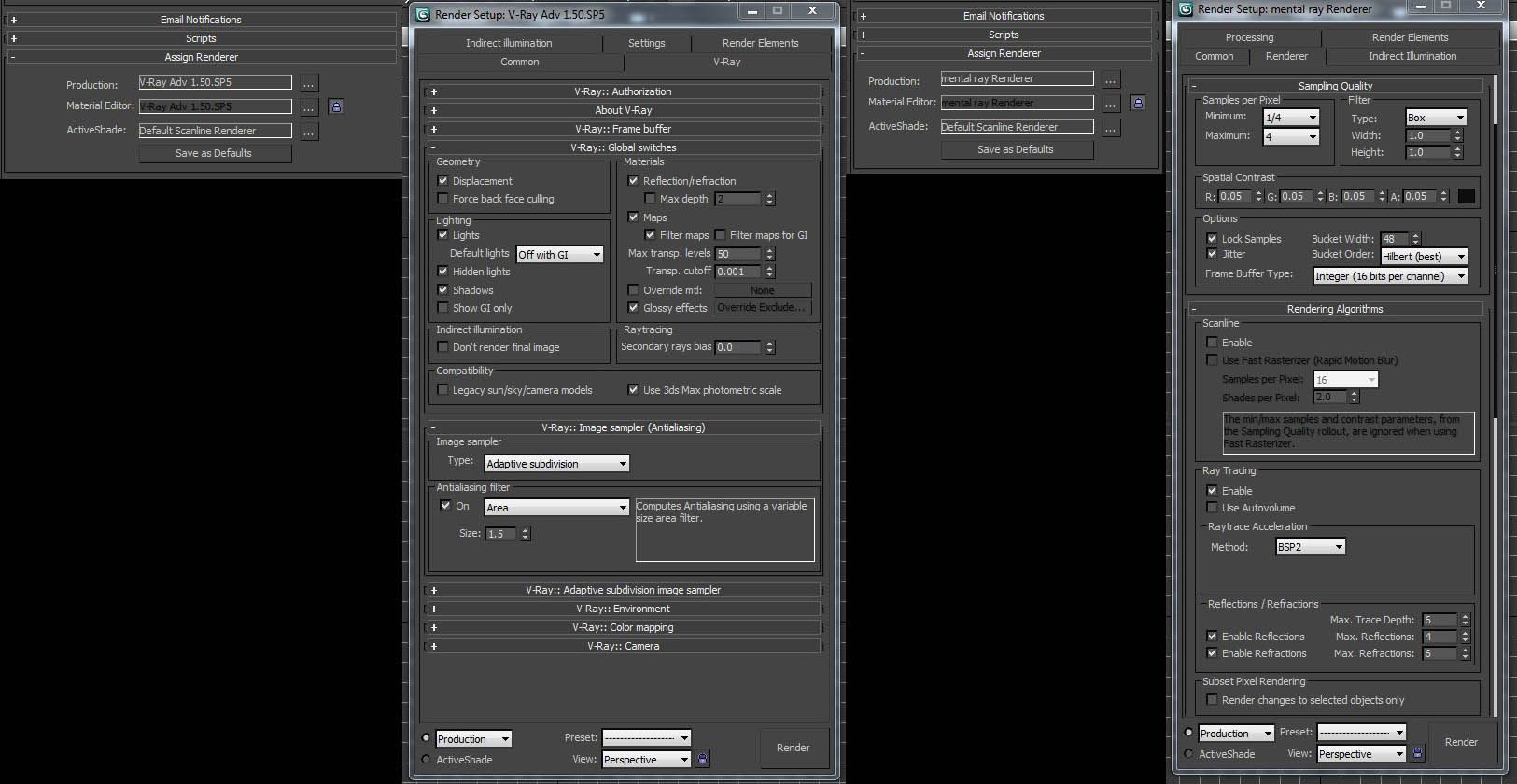Toggle Hidden lights checkbox
Viewport: 1517px width, 784px height.
point(443,272)
